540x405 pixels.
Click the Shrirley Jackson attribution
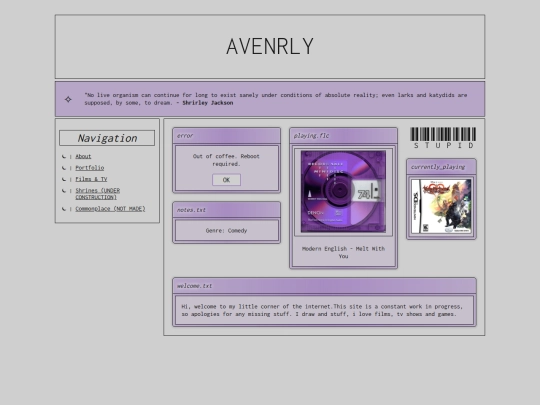(208, 103)
